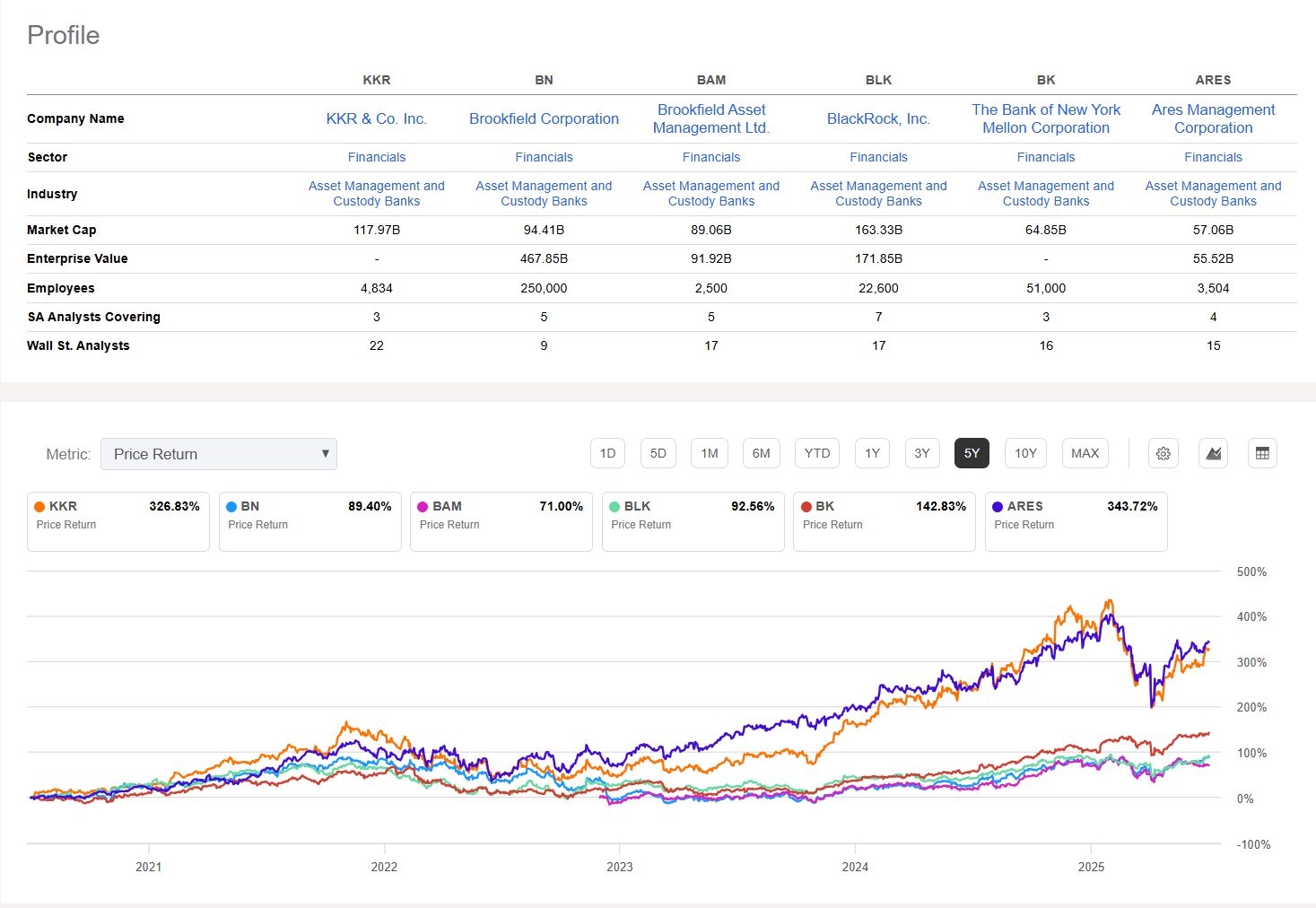Toggle KKR orange series dot

tap(39, 507)
